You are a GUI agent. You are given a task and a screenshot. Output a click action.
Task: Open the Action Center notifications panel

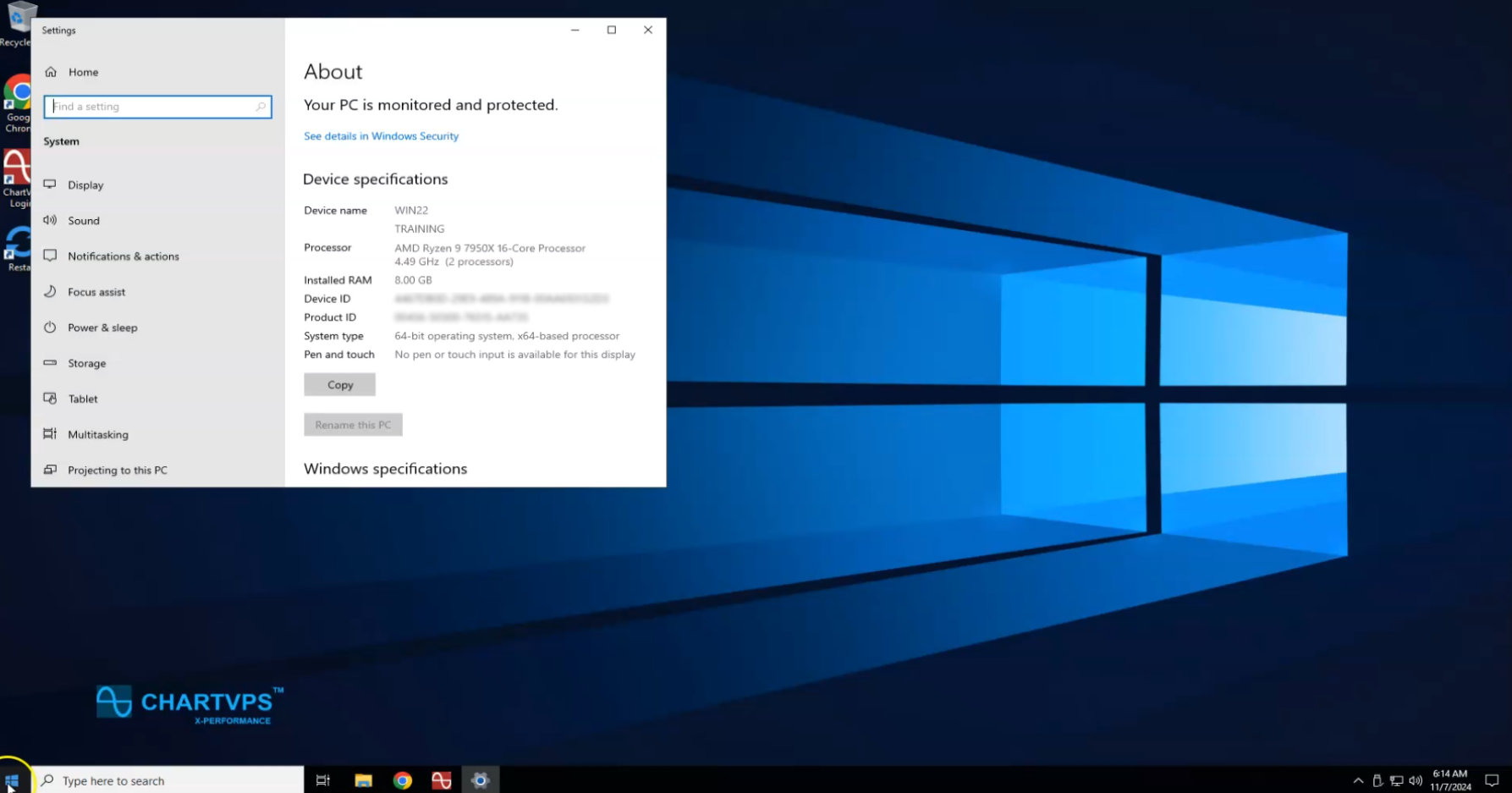click(x=1492, y=780)
